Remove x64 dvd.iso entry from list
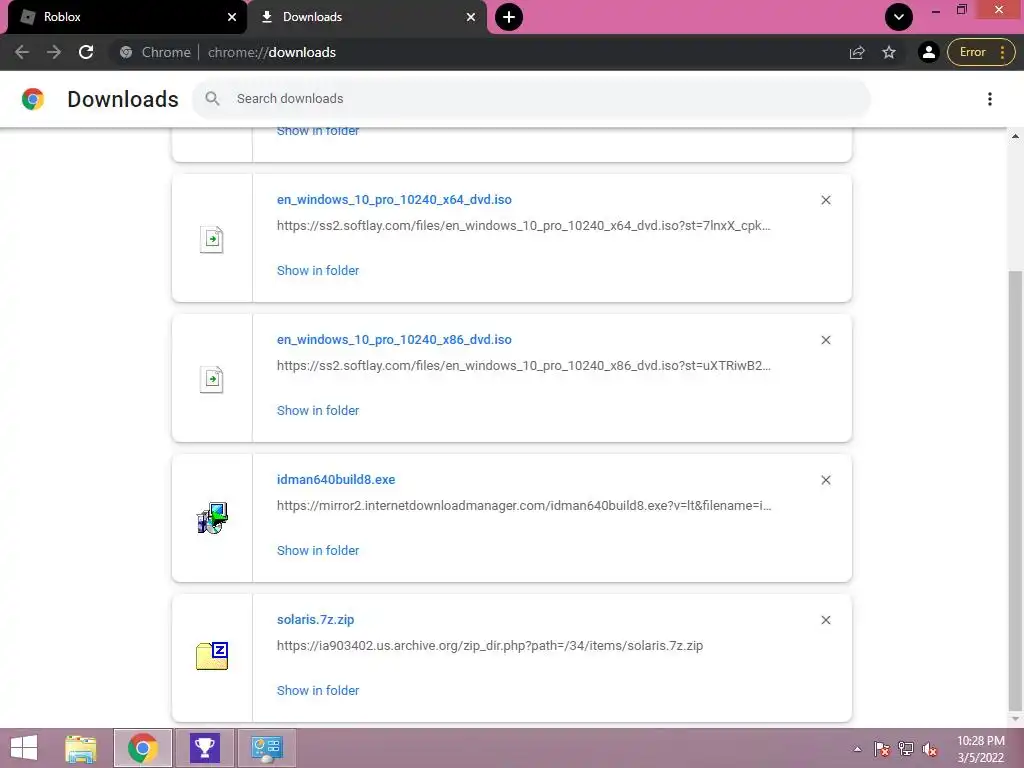1024x768 pixels. tap(825, 200)
